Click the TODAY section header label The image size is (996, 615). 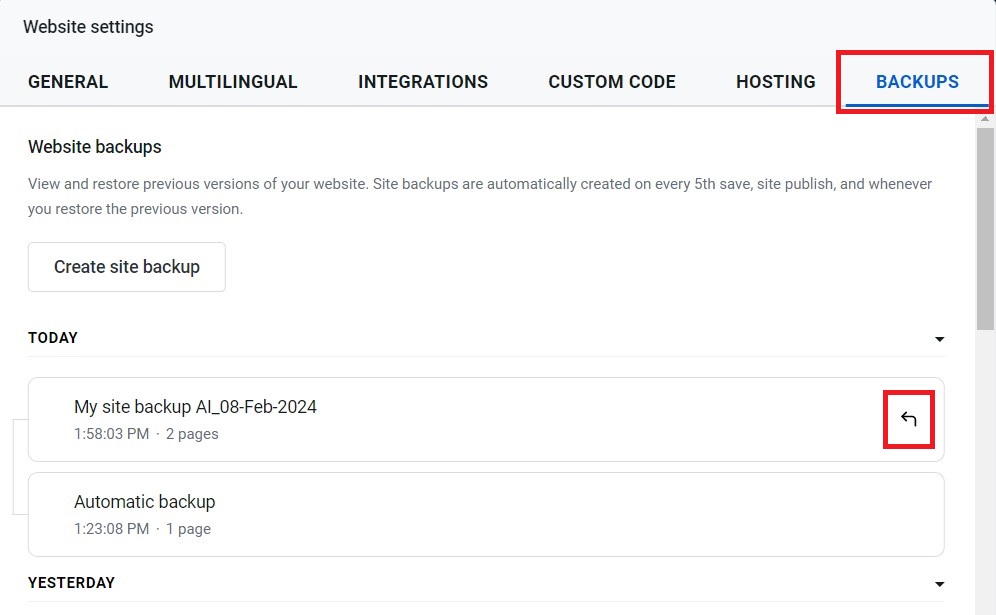click(x=53, y=338)
